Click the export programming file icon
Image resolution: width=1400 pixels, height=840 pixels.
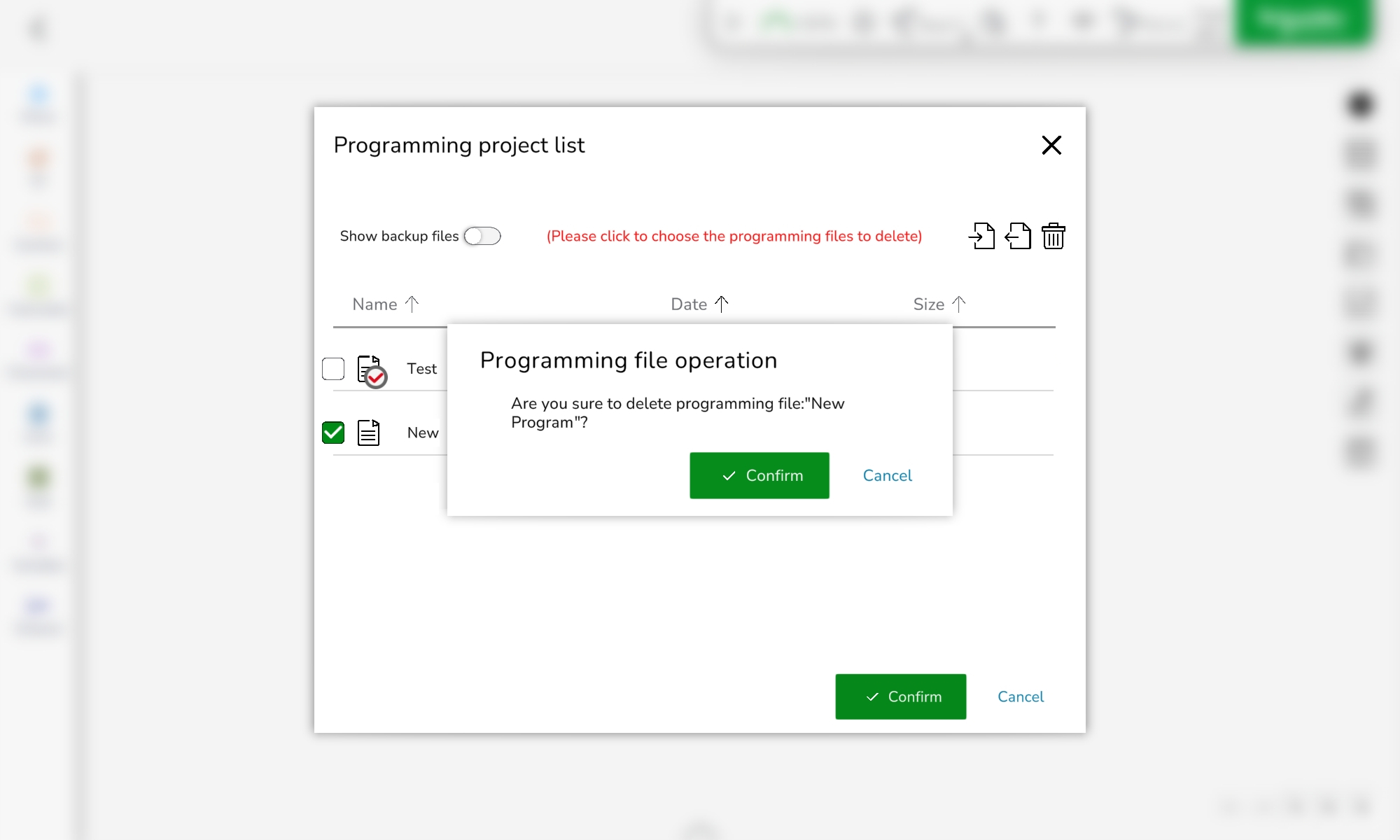pos(1018,236)
